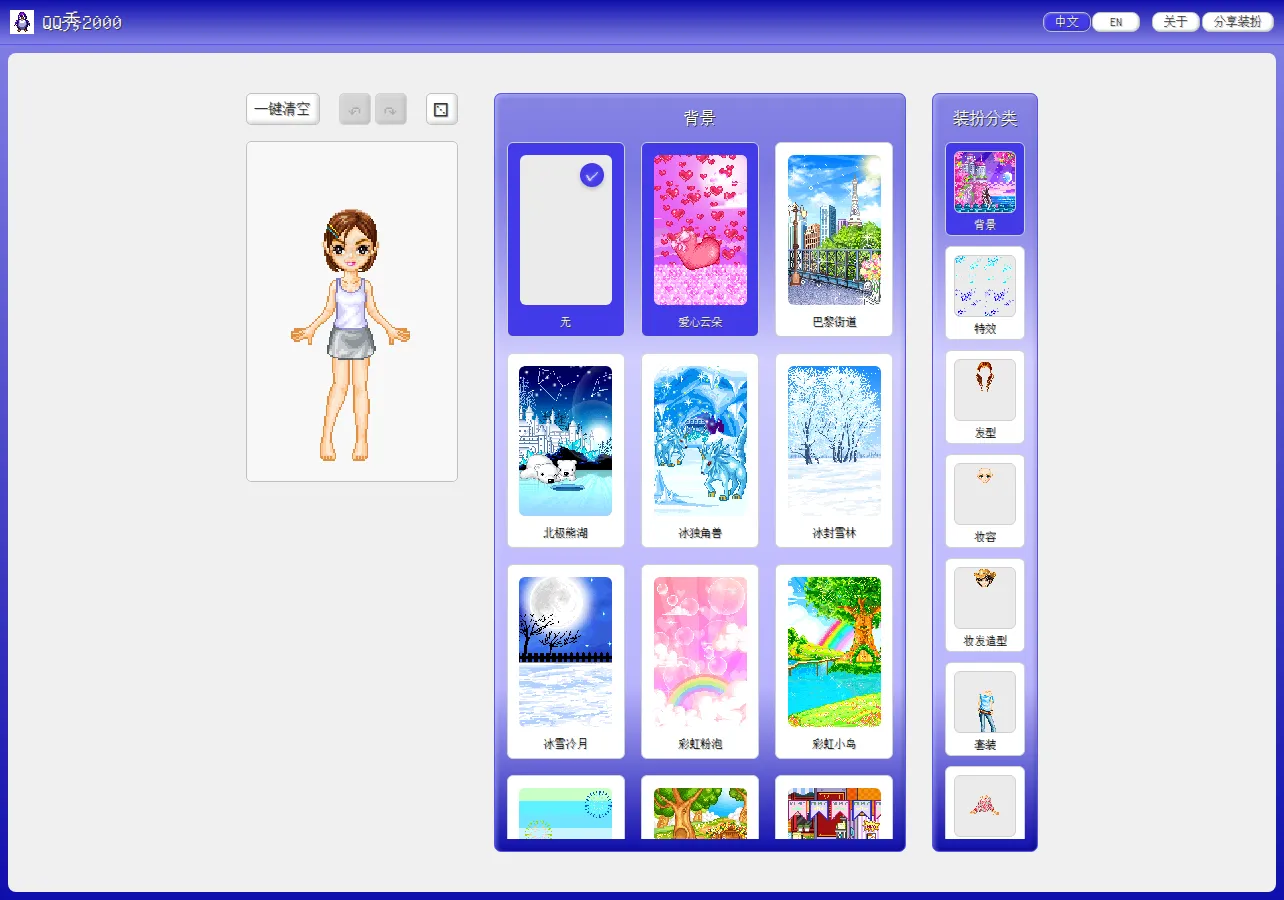This screenshot has width=1284, height=900.
Task: Apply the 爱心云朵 background
Action: (x=700, y=239)
